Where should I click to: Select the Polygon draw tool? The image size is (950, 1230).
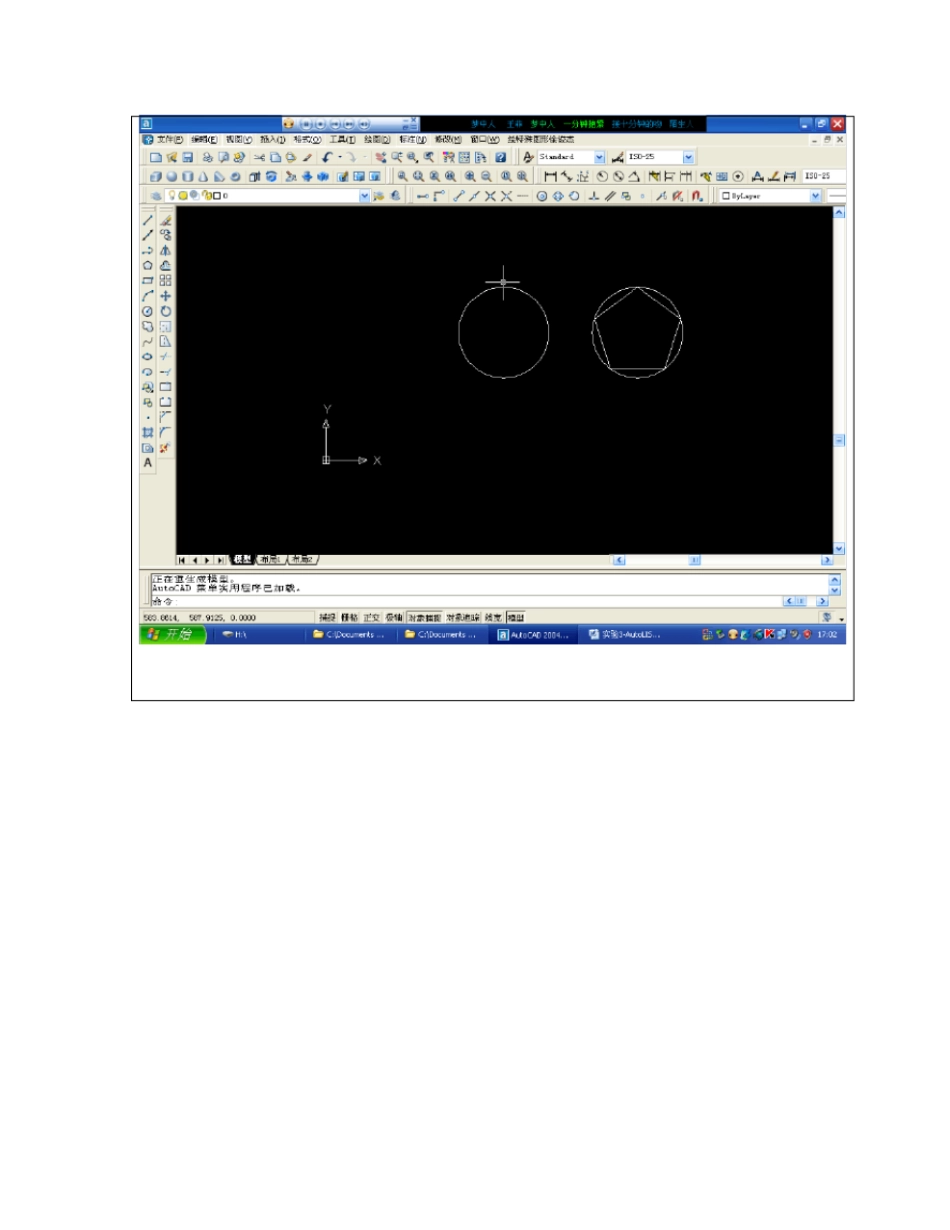coord(147,265)
